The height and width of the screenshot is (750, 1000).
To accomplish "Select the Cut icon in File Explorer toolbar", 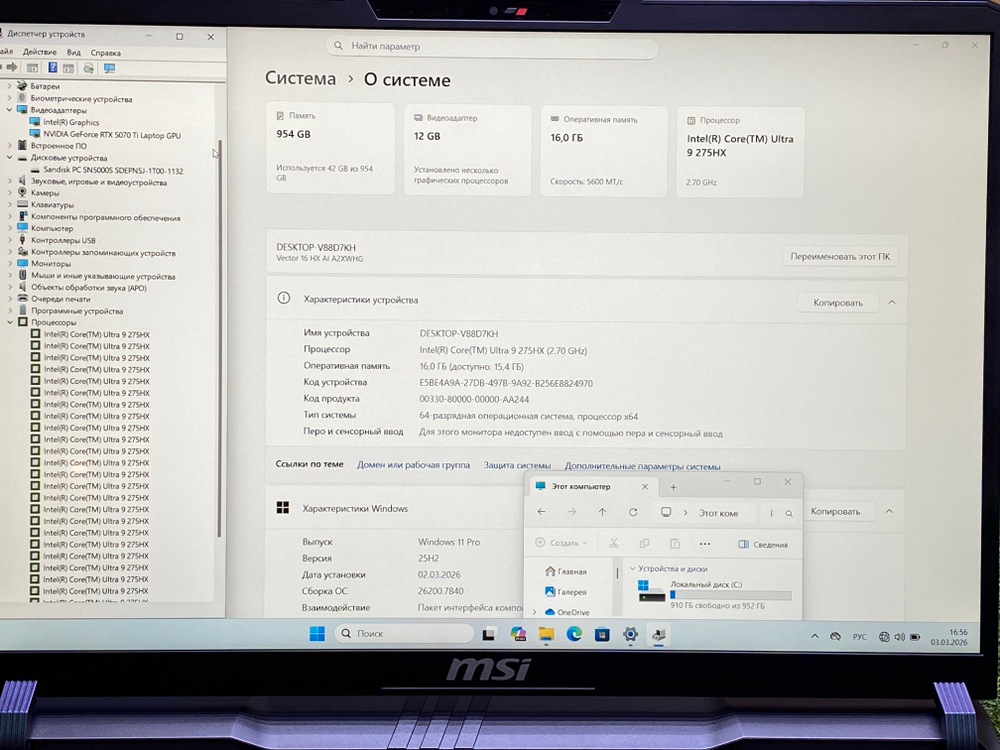I will 614,543.
